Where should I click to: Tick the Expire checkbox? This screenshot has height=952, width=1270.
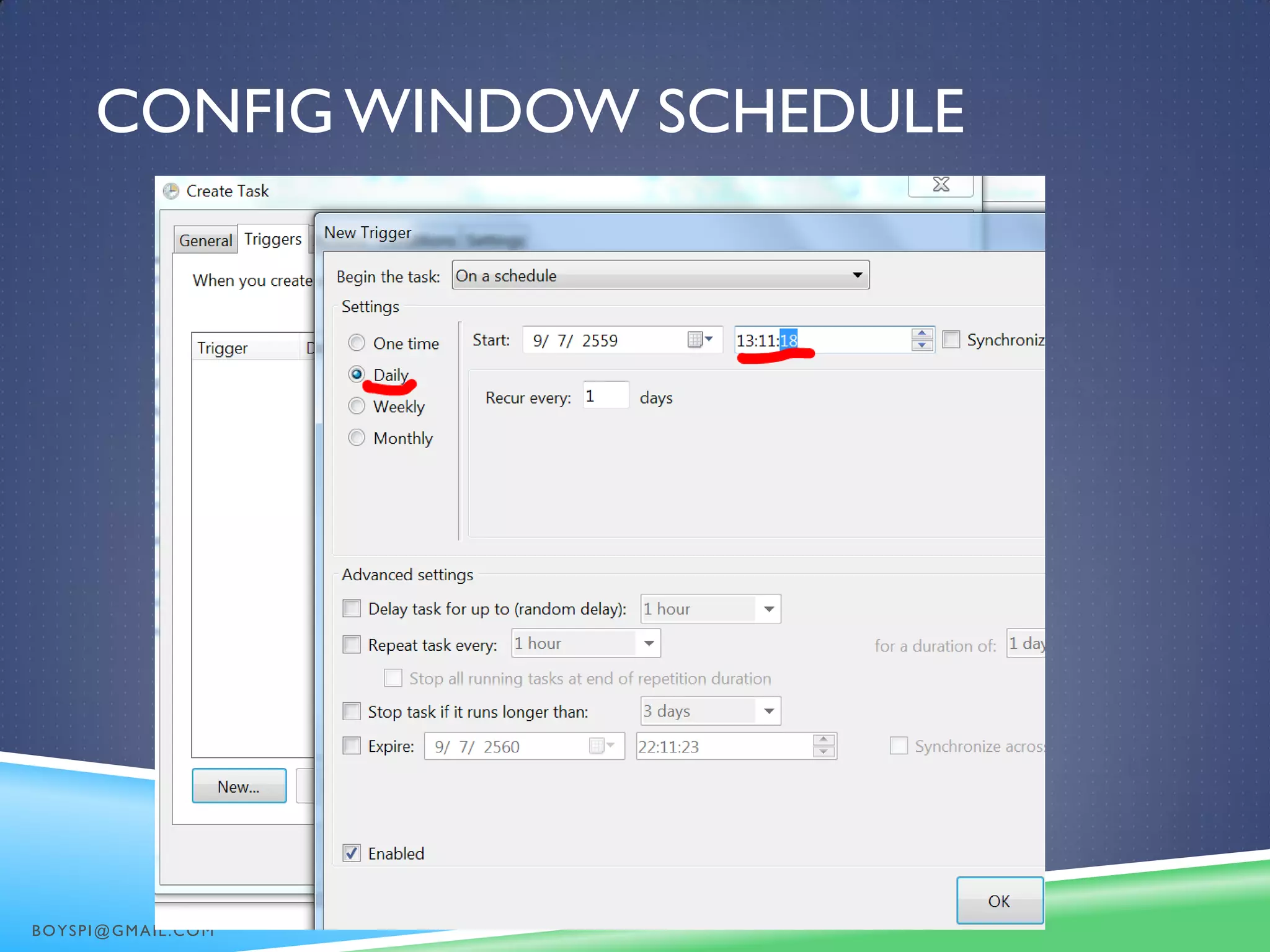(352, 746)
